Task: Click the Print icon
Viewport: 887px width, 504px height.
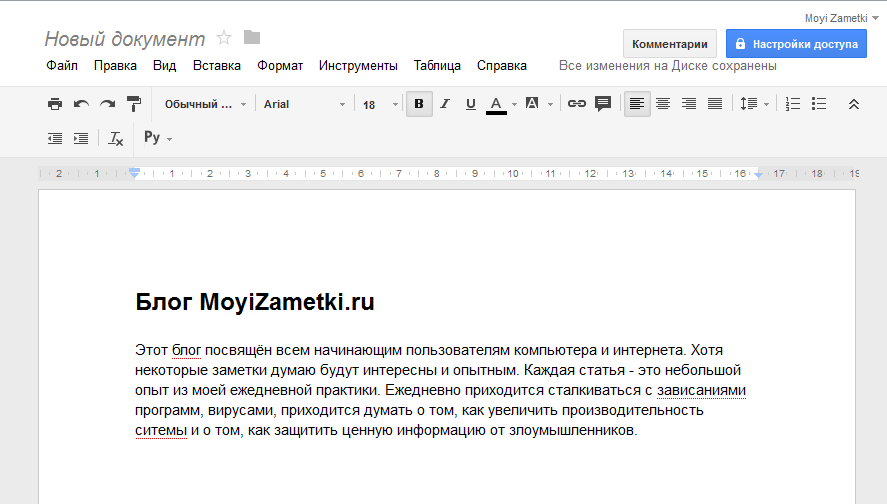Action: (55, 104)
